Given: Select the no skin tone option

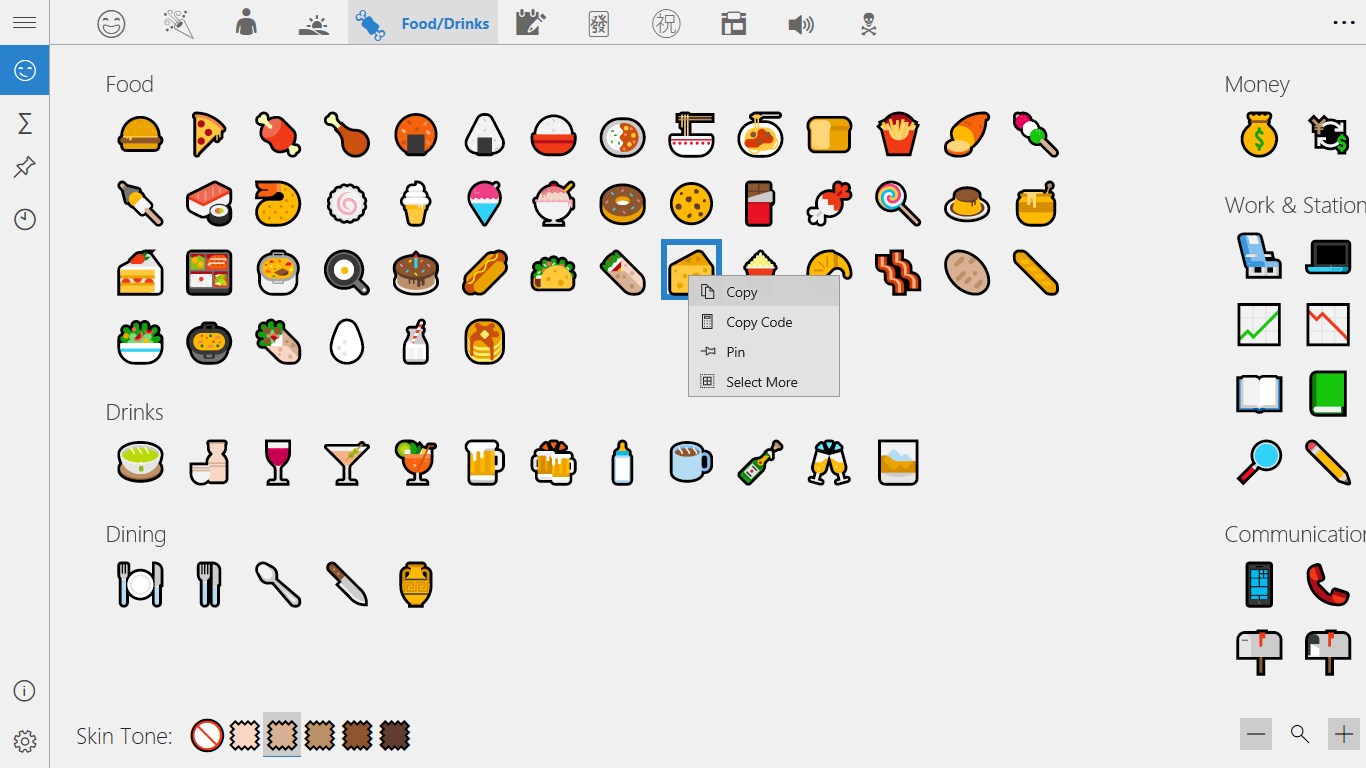Looking at the screenshot, I should point(207,735).
